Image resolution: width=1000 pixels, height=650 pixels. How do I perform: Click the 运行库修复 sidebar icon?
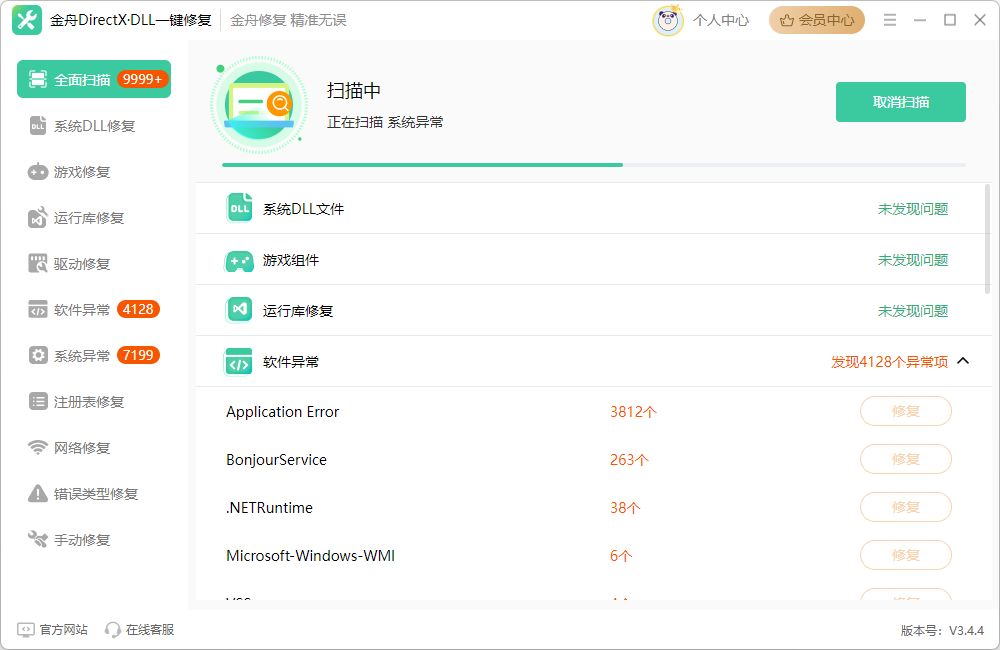click(38, 218)
